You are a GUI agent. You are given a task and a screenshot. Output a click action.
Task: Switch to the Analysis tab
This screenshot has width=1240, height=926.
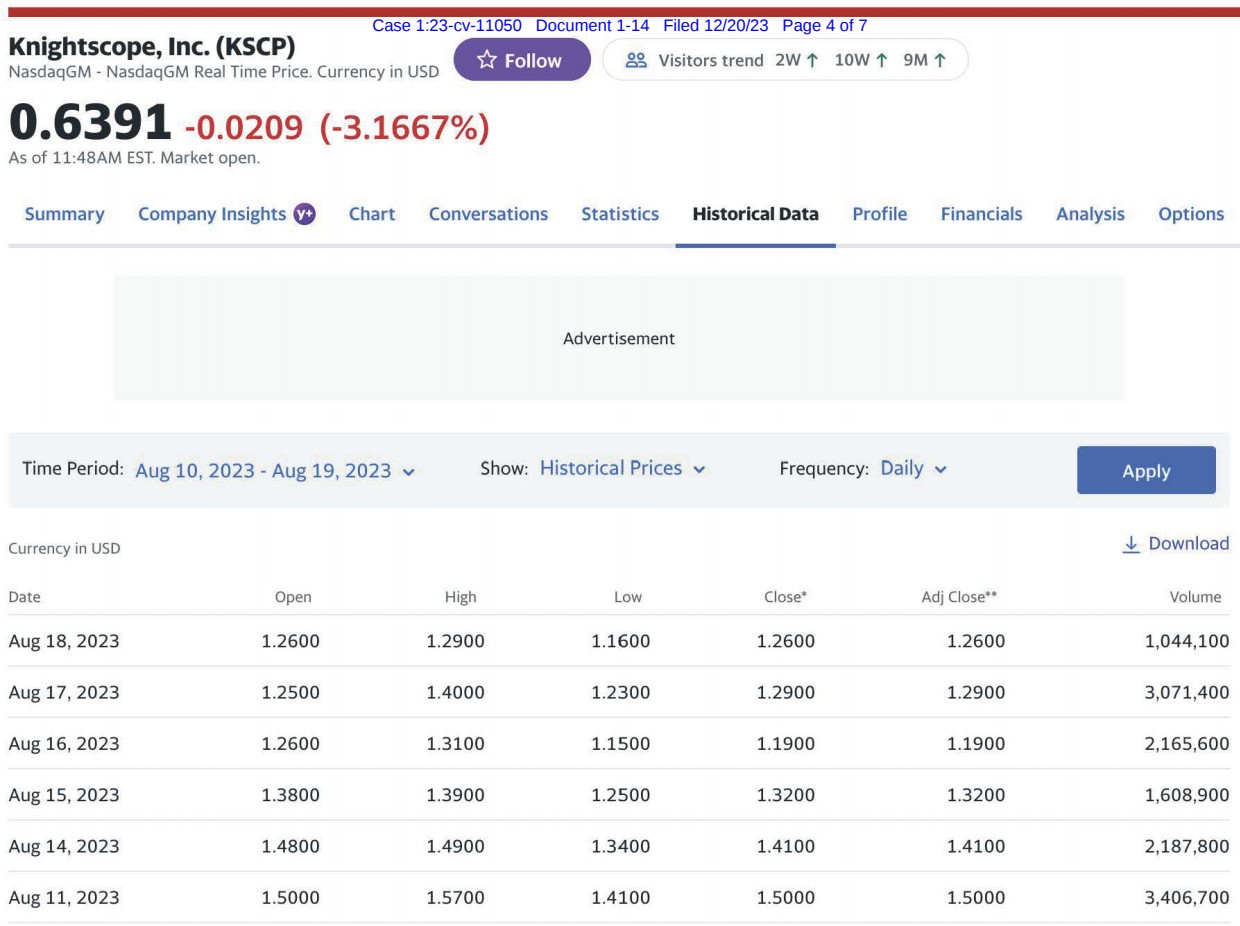click(x=1090, y=214)
